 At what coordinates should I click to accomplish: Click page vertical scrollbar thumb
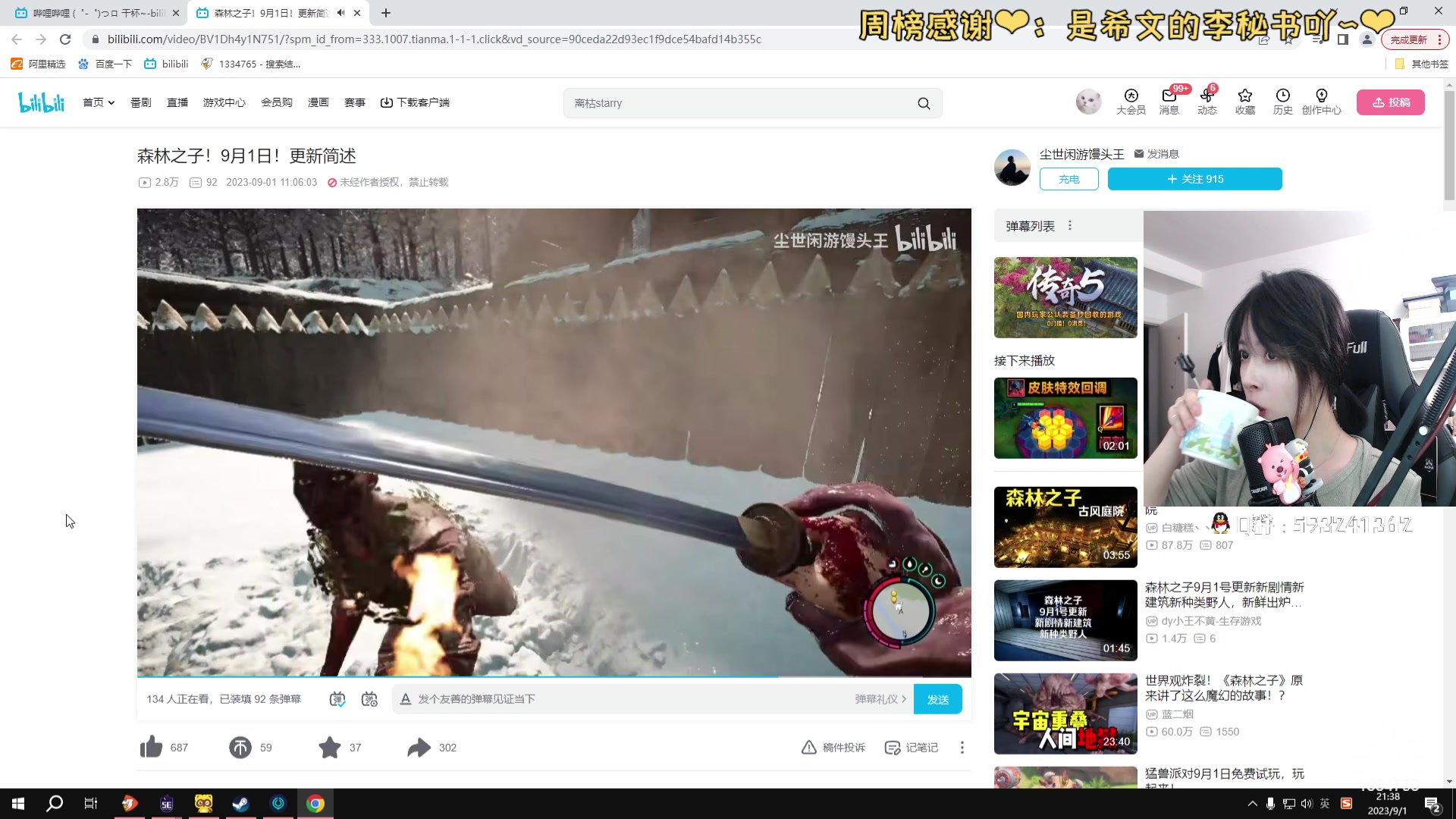1449,146
